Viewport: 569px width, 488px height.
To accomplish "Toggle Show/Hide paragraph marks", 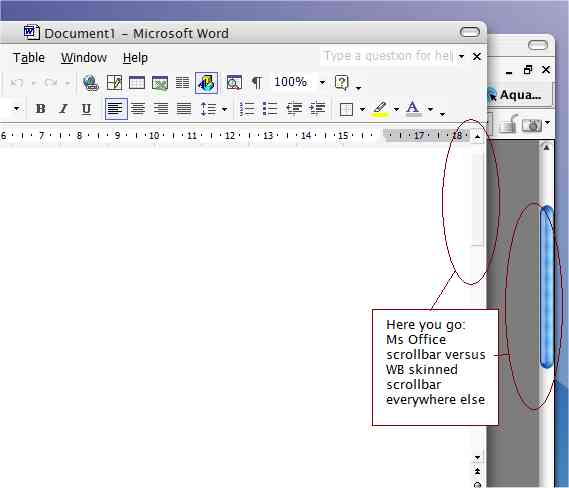I will click(x=257, y=83).
